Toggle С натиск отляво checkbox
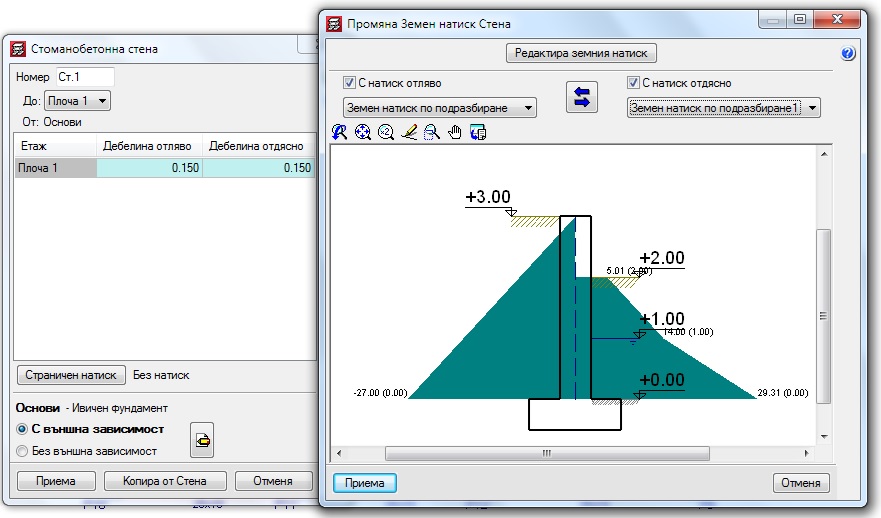 coord(349,83)
